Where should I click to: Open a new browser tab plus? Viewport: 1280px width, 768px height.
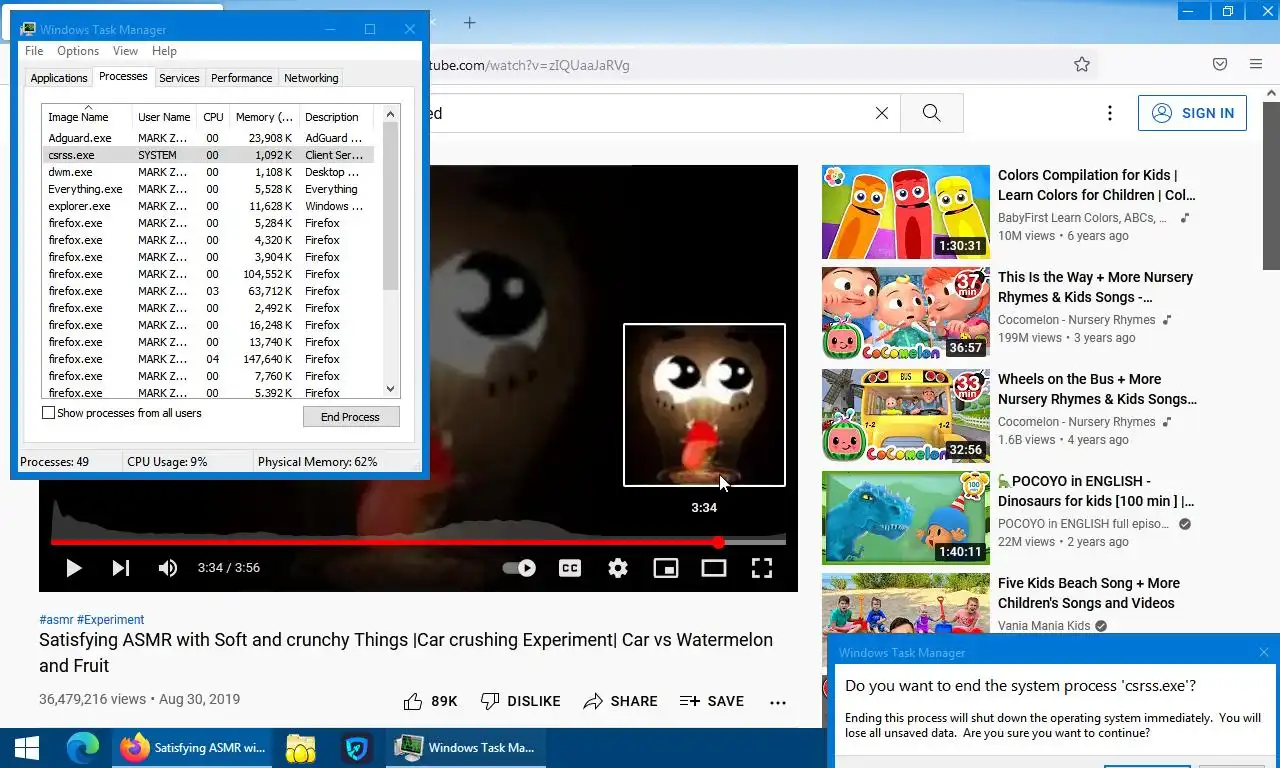(469, 22)
